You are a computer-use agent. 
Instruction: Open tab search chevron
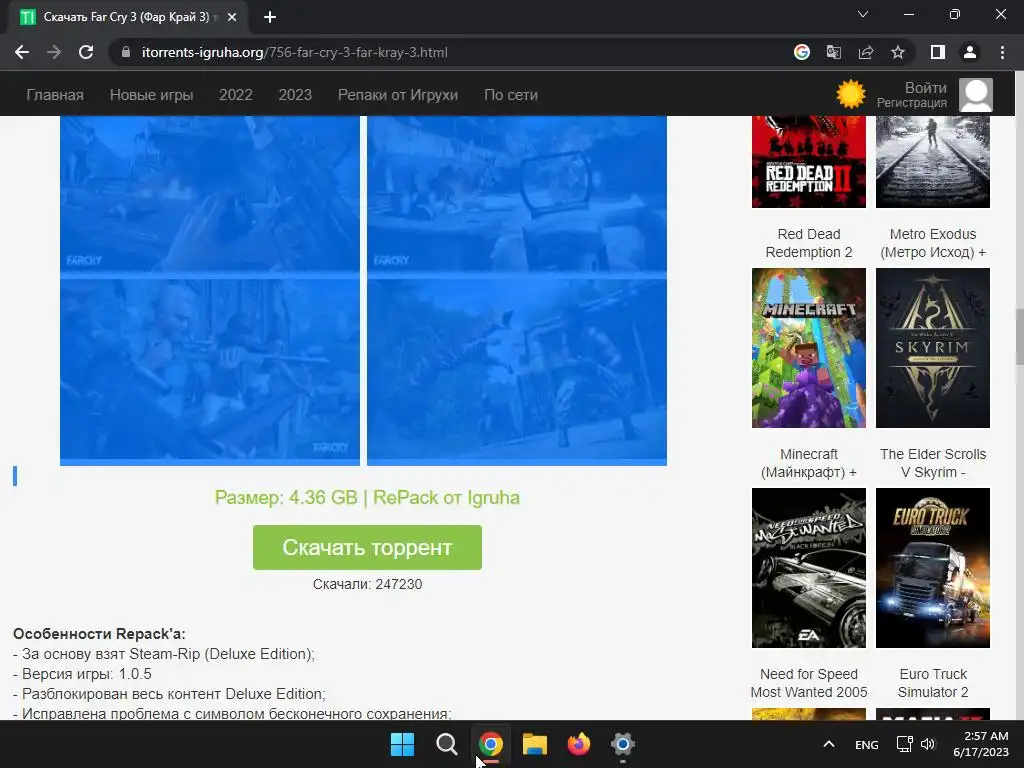[863, 14]
